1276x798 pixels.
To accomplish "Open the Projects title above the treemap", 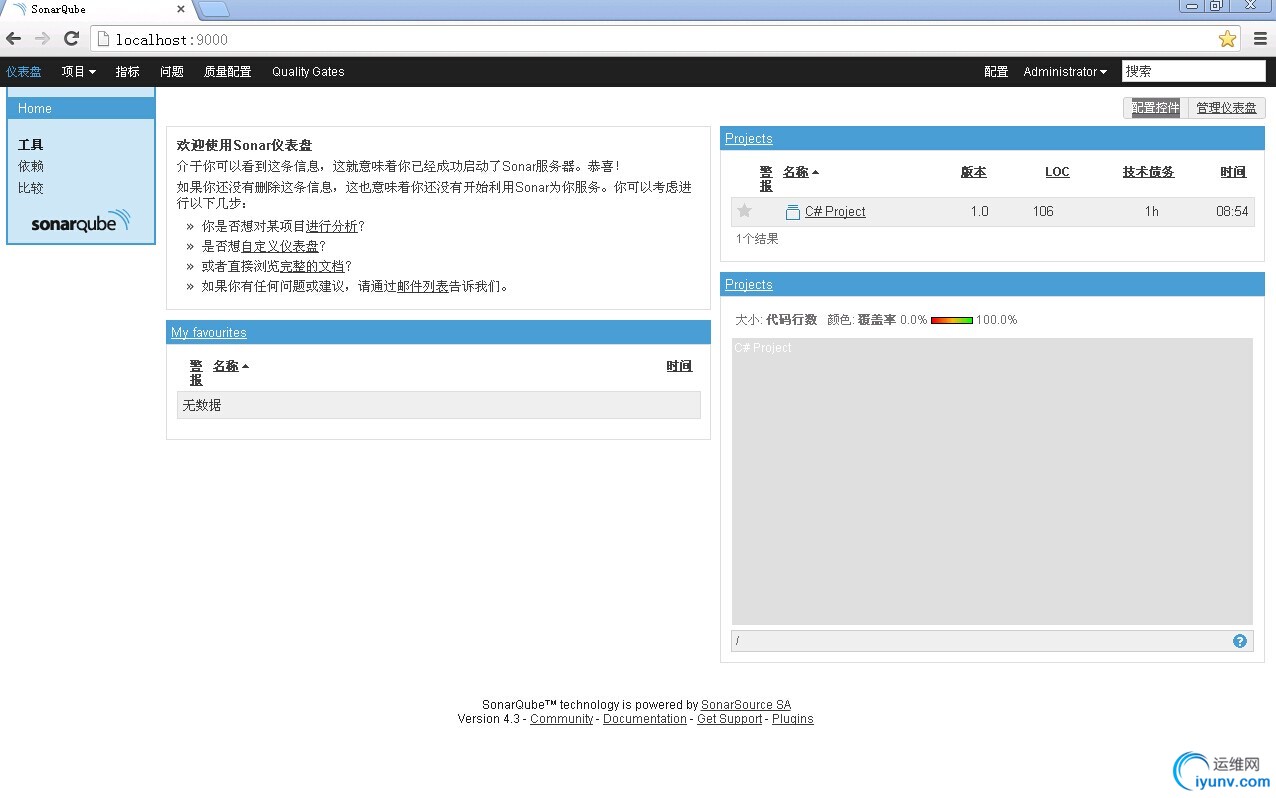I will [748, 285].
